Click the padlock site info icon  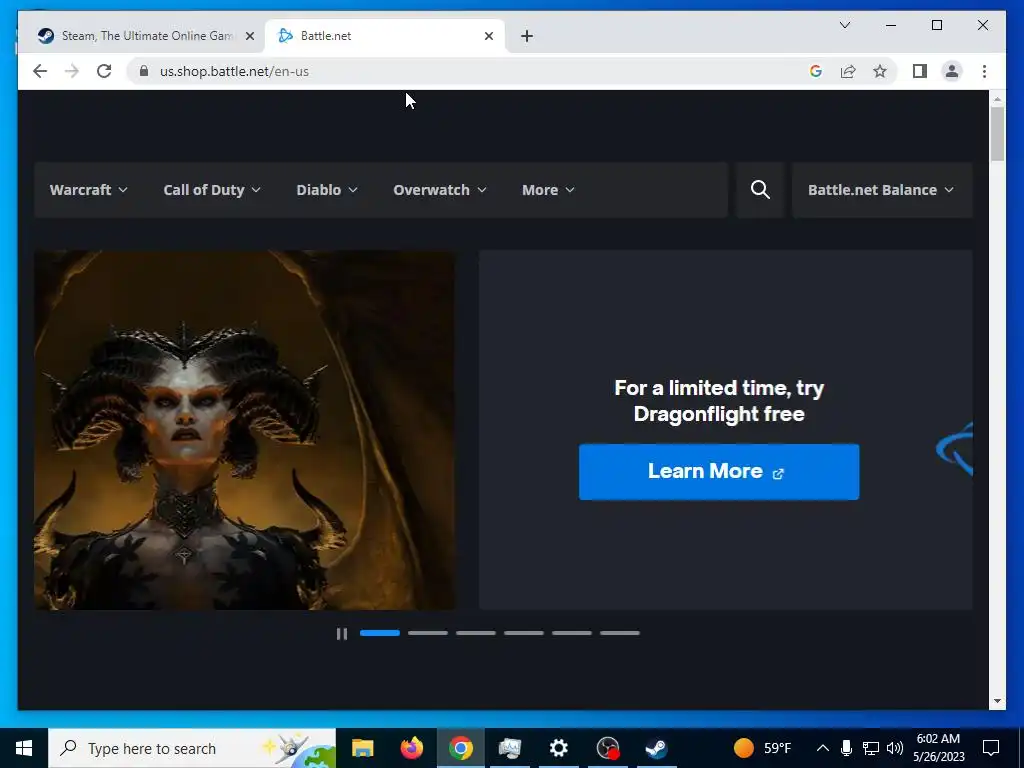[x=144, y=71]
